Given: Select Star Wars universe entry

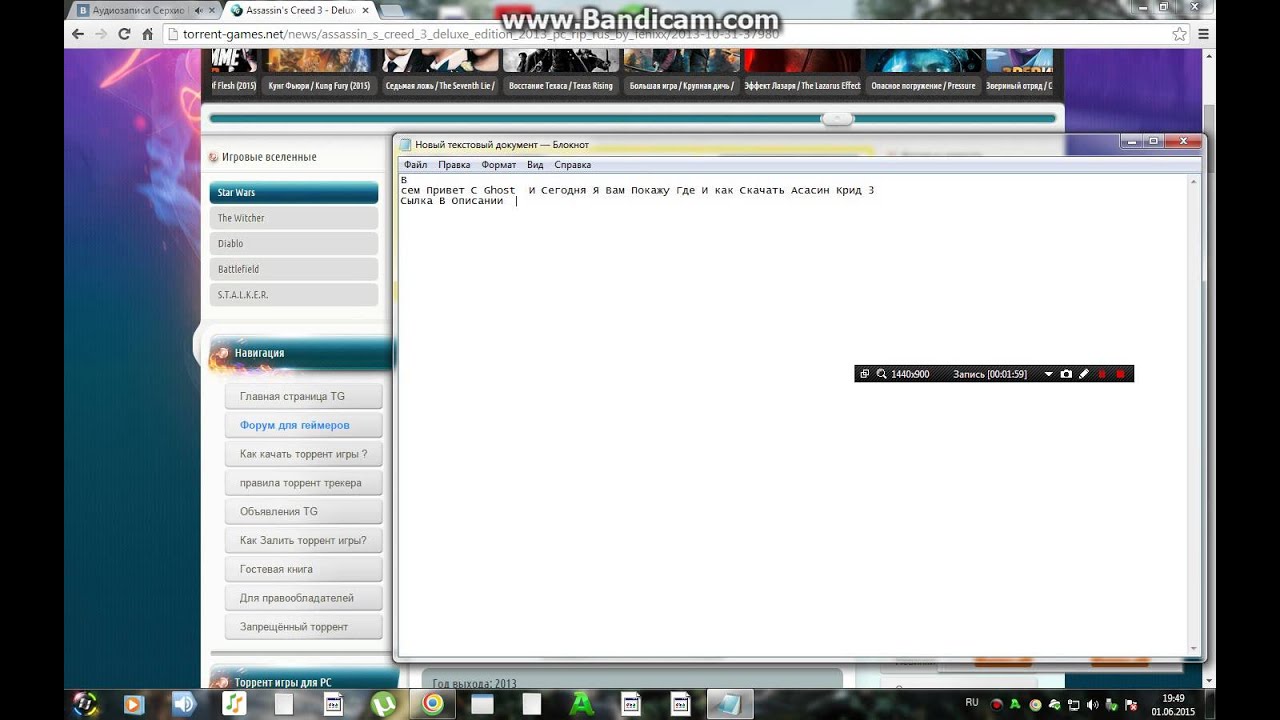Looking at the screenshot, I should point(293,192).
